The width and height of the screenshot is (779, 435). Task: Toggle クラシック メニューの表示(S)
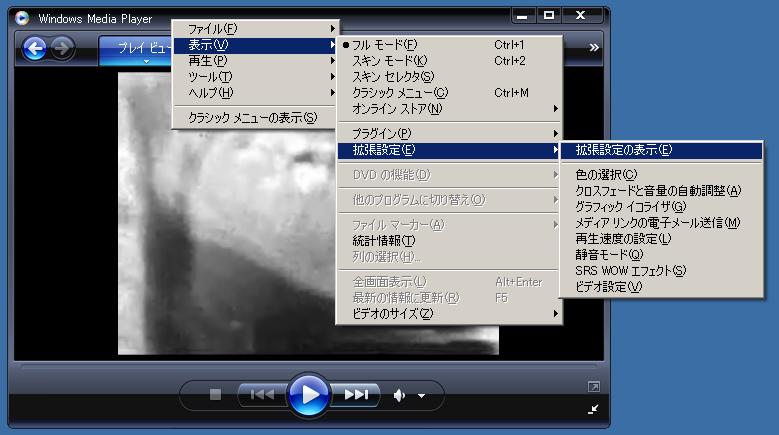tap(256, 118)
